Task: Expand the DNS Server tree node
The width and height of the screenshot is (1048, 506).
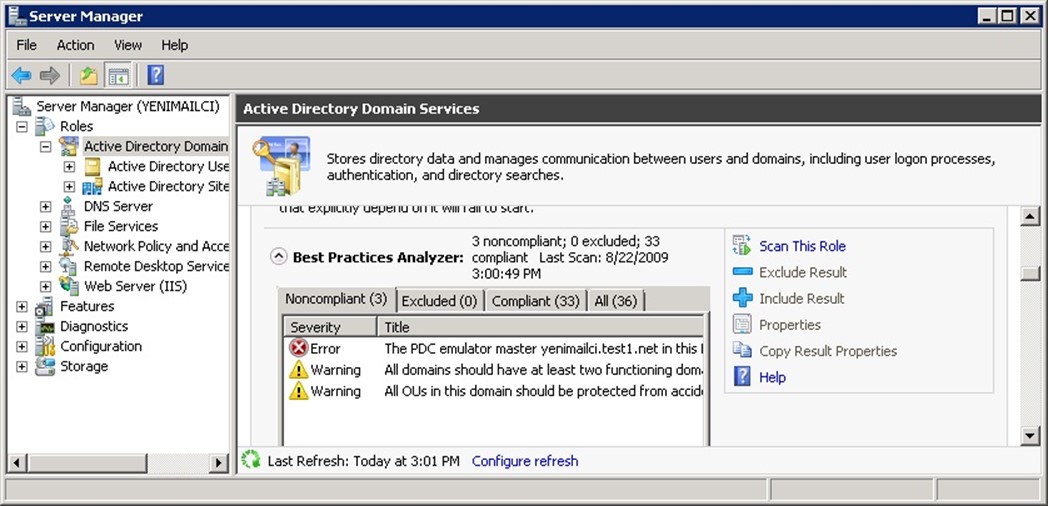Action: coord(46,206)
